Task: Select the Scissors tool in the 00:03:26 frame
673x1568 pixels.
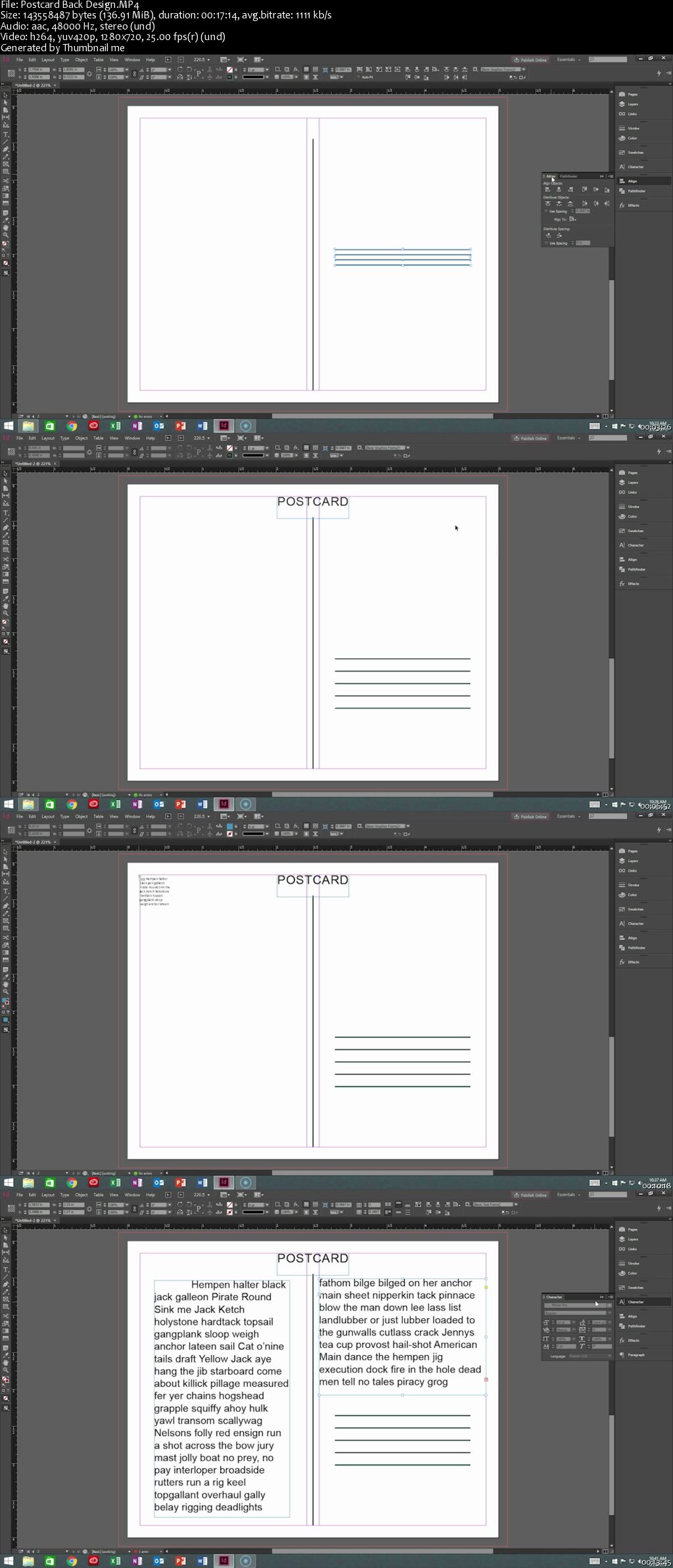Action: tap(5, 181)
